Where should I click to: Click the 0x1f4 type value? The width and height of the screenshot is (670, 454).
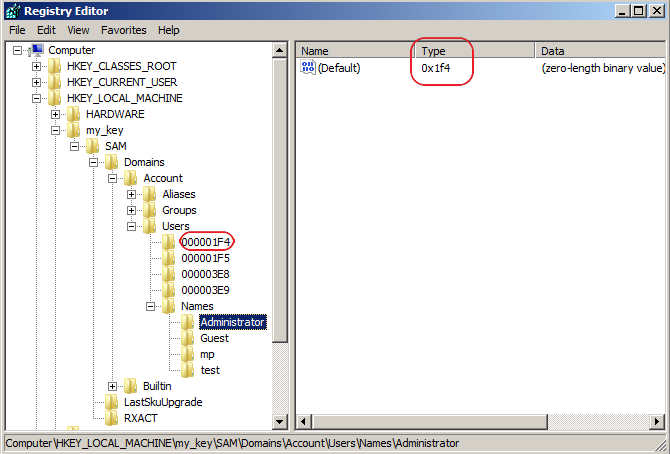(435, 68)
